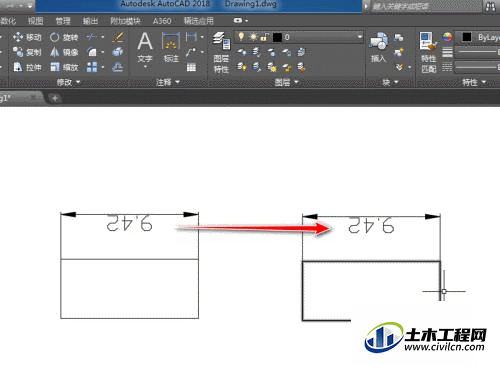Open the A360 ribbon tab

point(162,21)
